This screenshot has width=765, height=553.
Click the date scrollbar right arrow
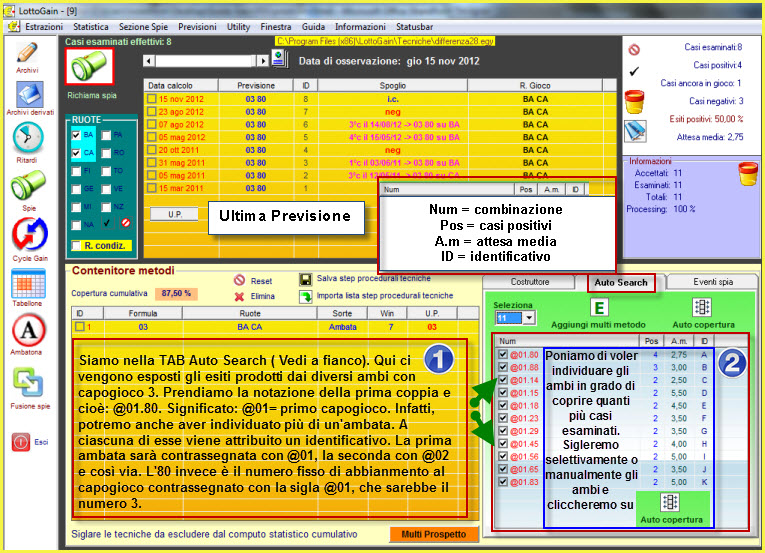click(x=263, y=61)
